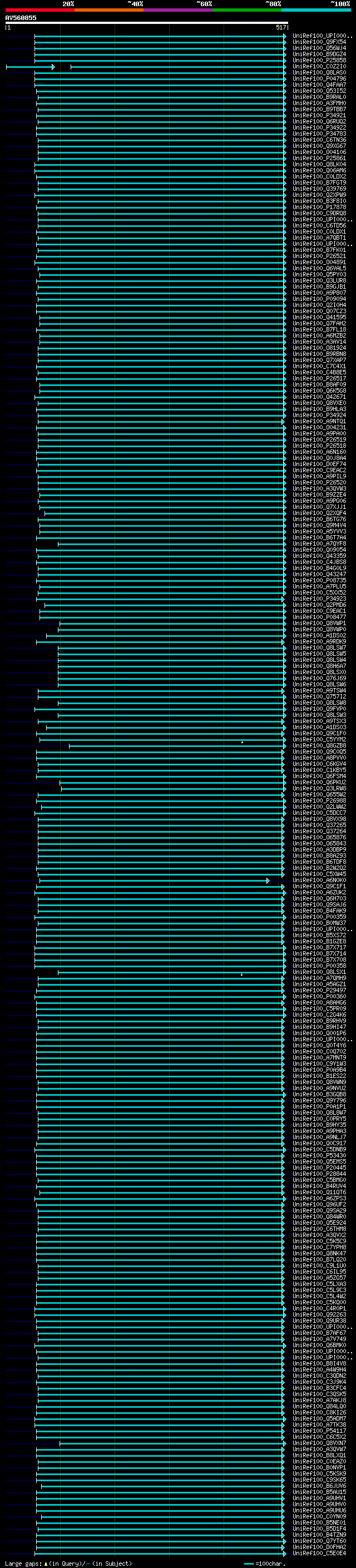Click the yellow gap marker near Q8LSX1 row

[x=241, y=975]
